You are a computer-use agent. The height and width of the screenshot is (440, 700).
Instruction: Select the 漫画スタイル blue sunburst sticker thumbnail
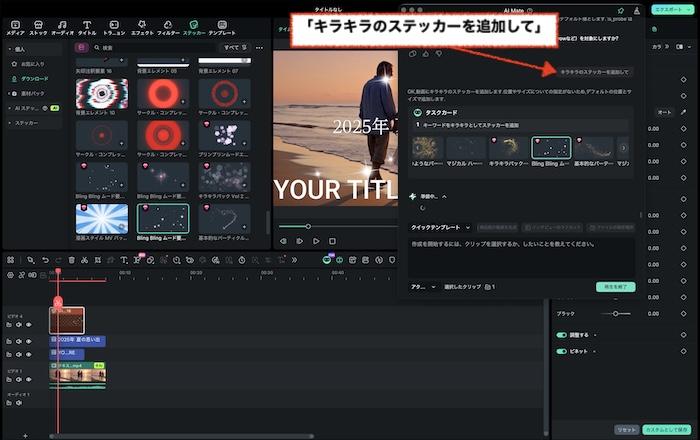[x=102, y=219]
